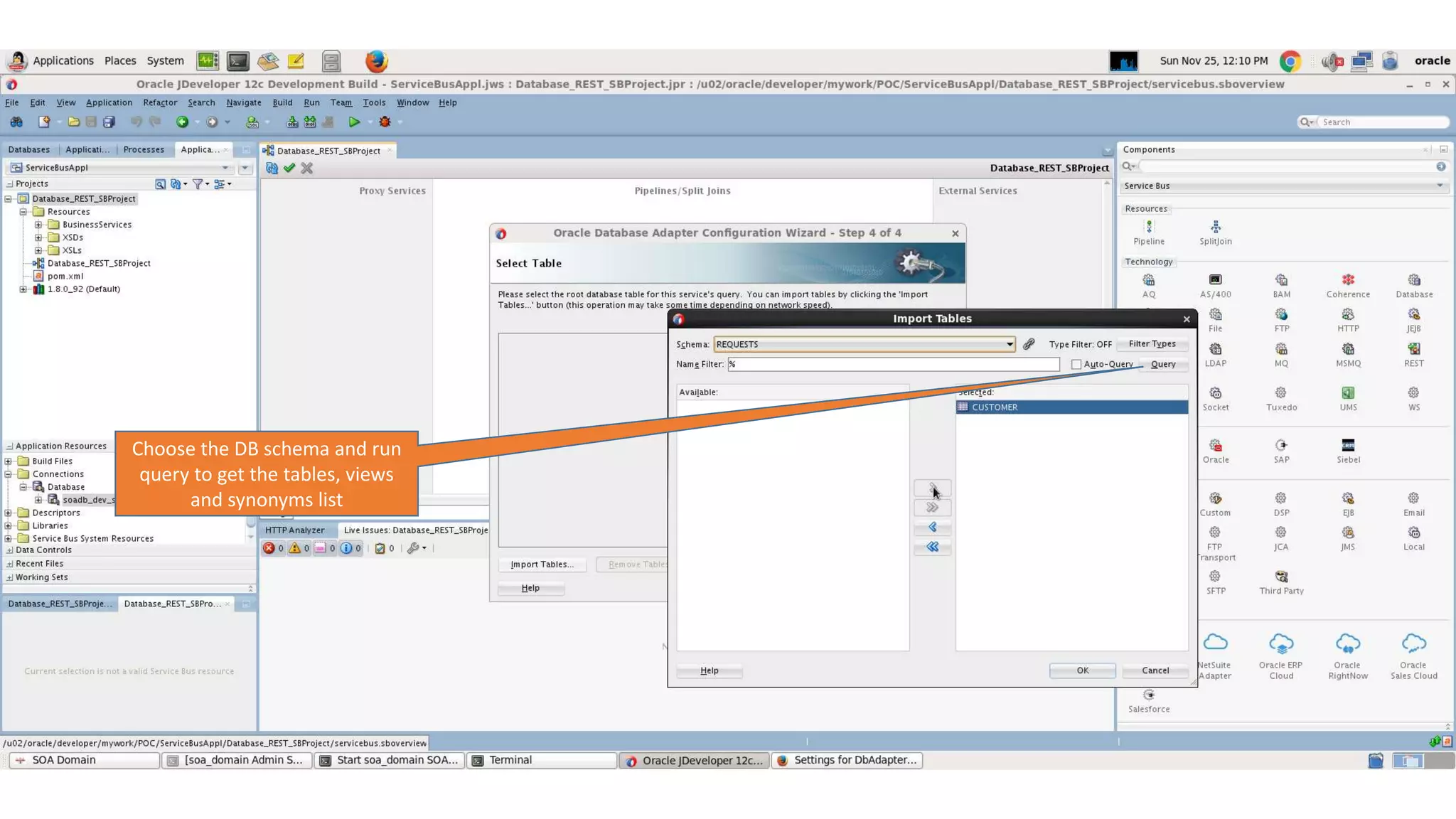Open the Tools menu
This screenshot has height=819, width=1456.
click(374, 102)
